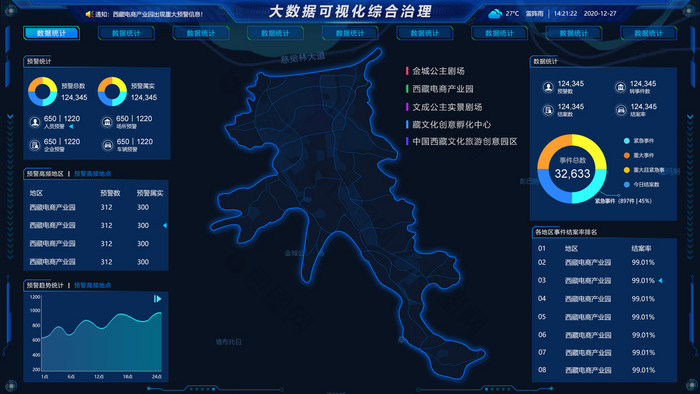Click the 车辆预警 car icon
Viewport: 700px width, 394px height.
pos(107,145)
